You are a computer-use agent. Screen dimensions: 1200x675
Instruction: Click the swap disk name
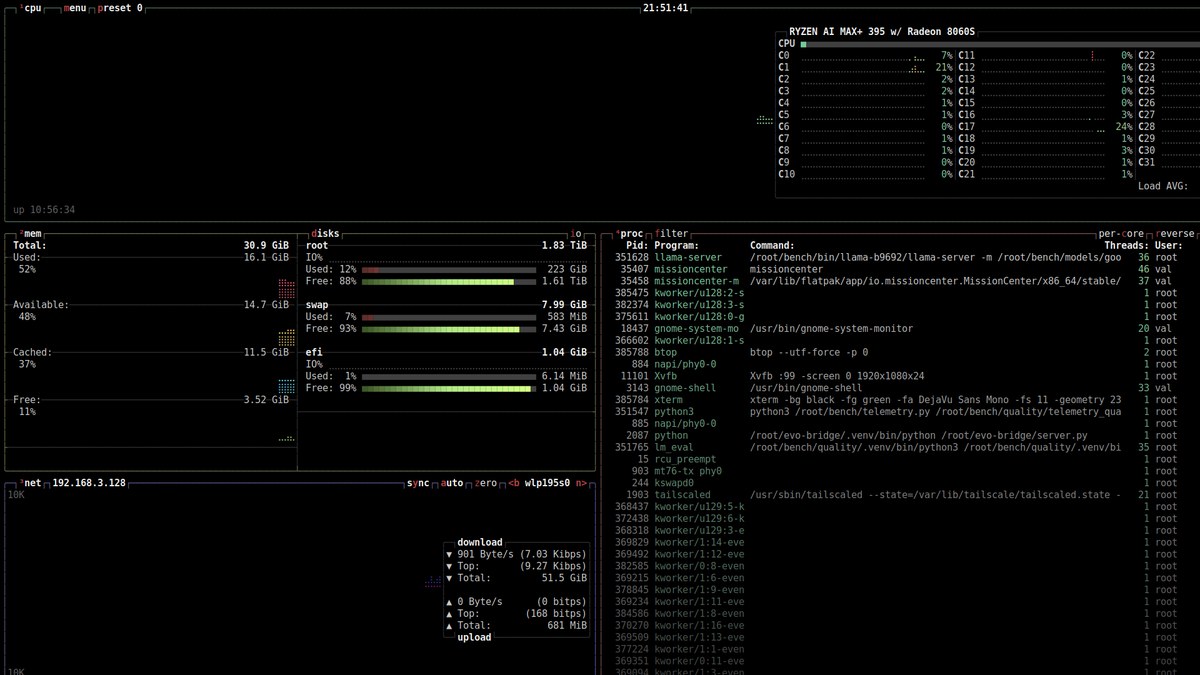[x=317, y=305]
